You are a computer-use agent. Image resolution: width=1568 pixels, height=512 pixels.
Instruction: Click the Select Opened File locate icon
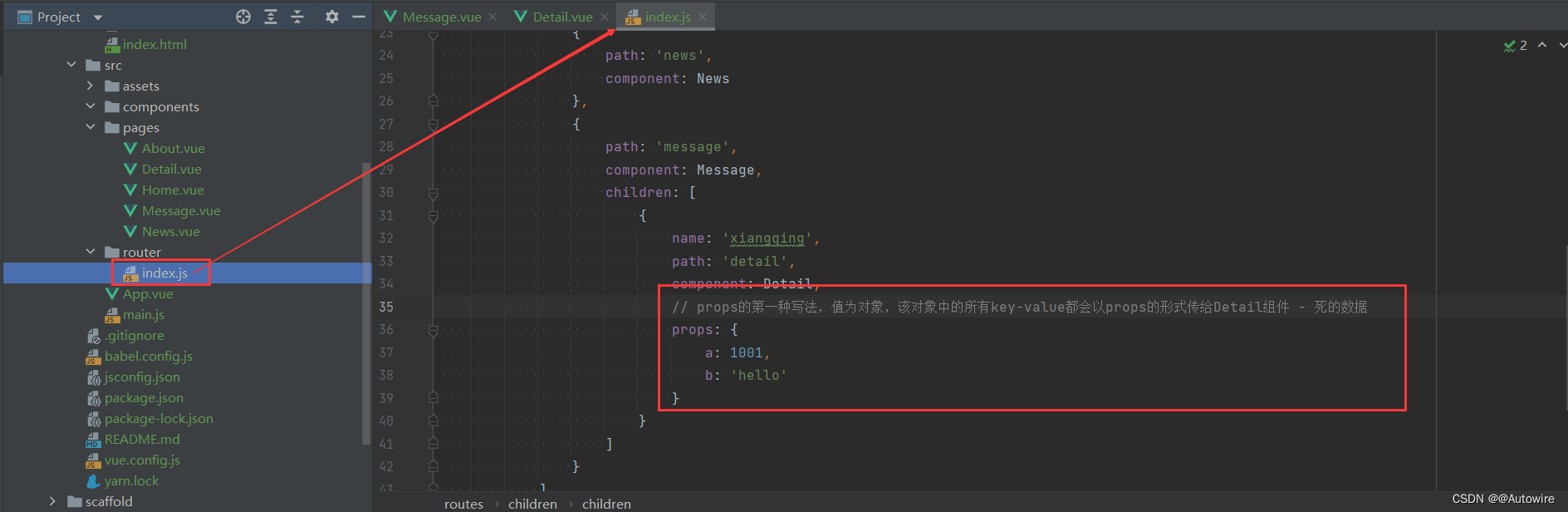(x=243, y=17)
